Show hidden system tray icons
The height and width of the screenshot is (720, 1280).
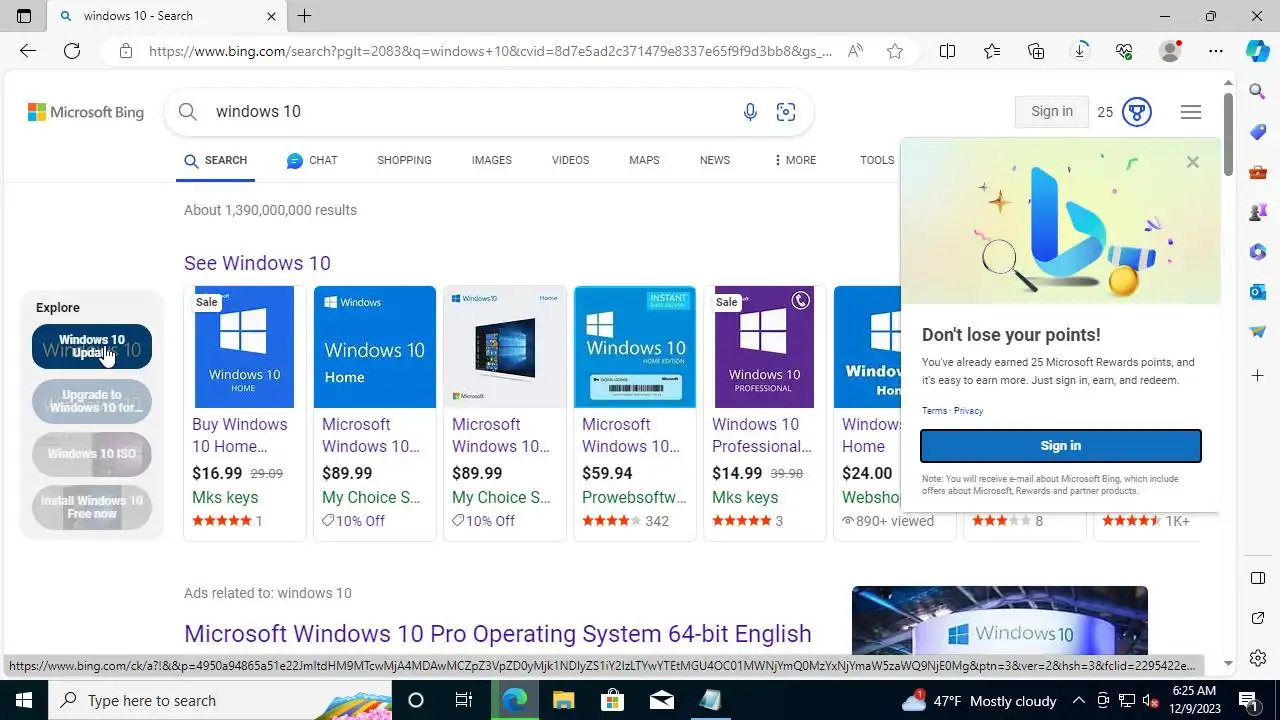tap(1078, 700)
